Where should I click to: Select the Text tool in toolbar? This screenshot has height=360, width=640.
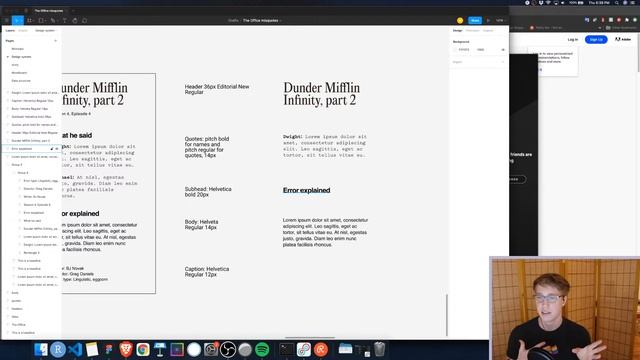click(x=64, y=20)
